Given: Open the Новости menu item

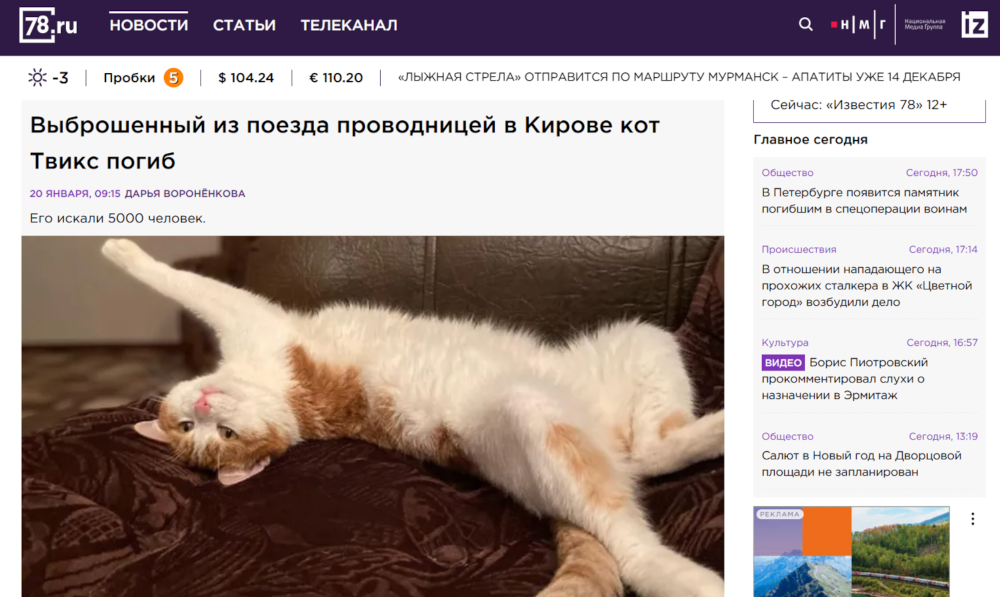Looking at the screenshot, I should (x=149, y=25).
